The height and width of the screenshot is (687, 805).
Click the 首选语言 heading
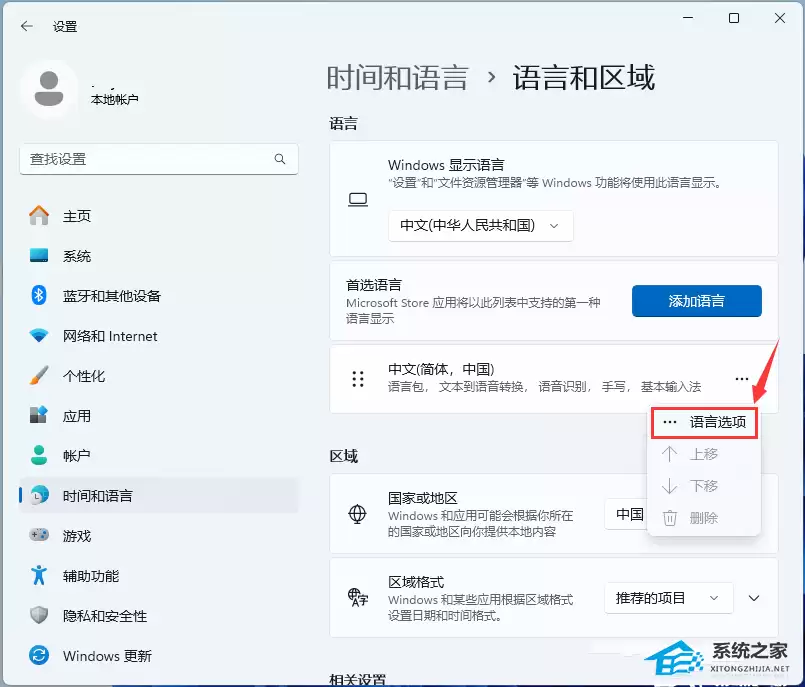click(x=374, y=285)
